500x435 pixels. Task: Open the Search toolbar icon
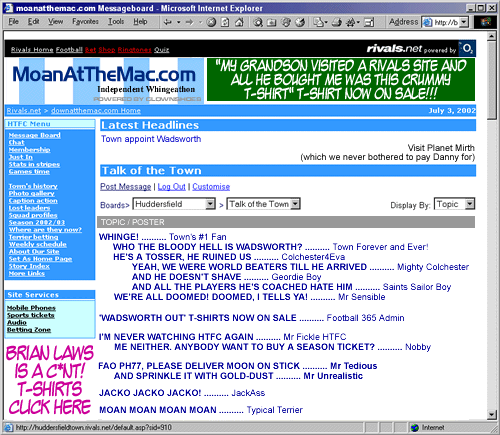click(x=258, y=22)
